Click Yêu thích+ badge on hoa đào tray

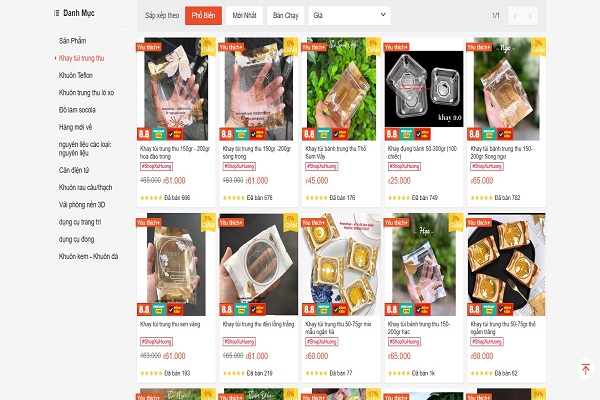149,47
